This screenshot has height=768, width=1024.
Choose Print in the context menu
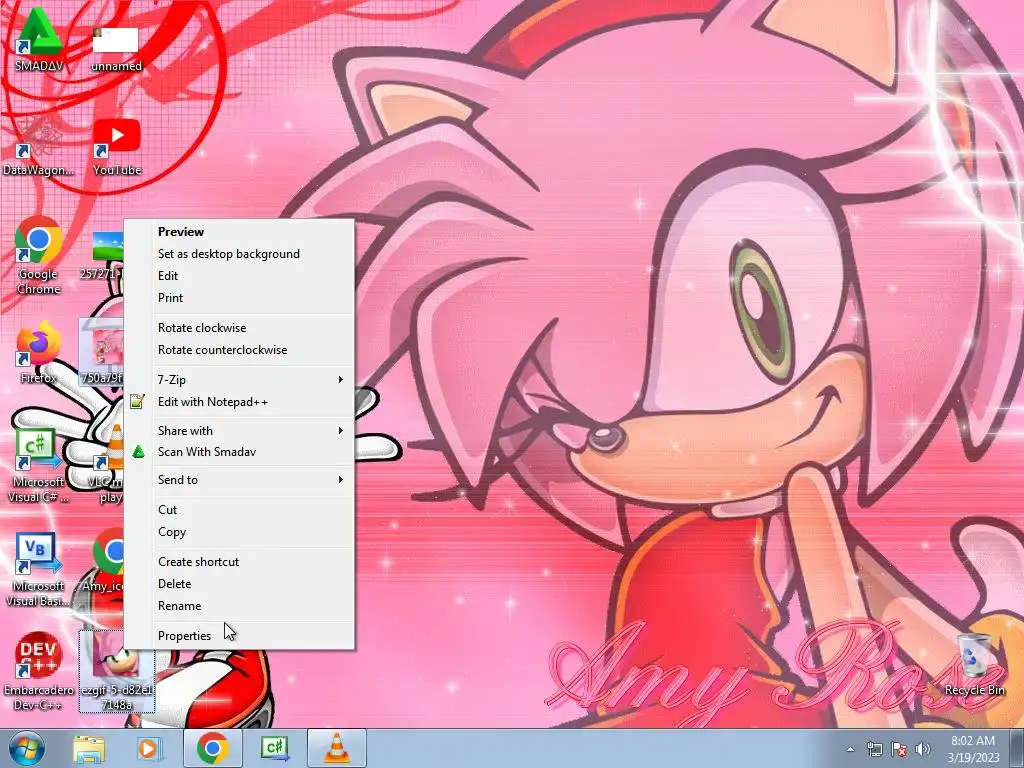(x=239, y=298)
